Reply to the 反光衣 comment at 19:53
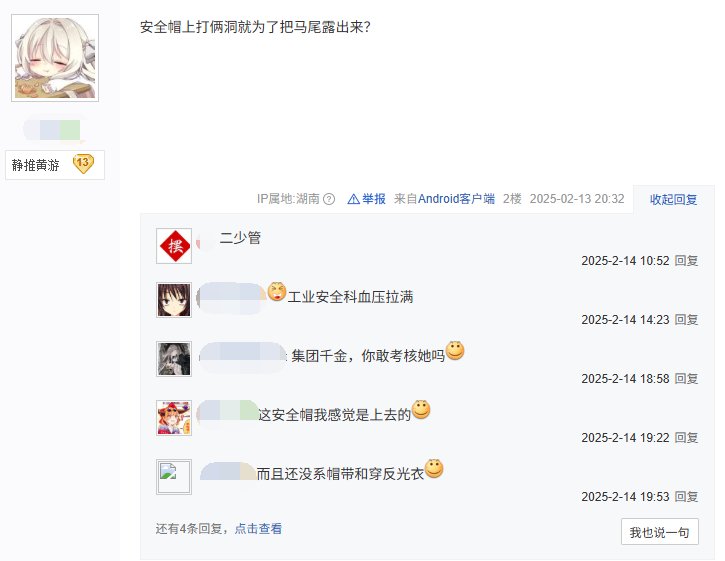This screenshot has width=725, height=561. (x=686, y=497)
